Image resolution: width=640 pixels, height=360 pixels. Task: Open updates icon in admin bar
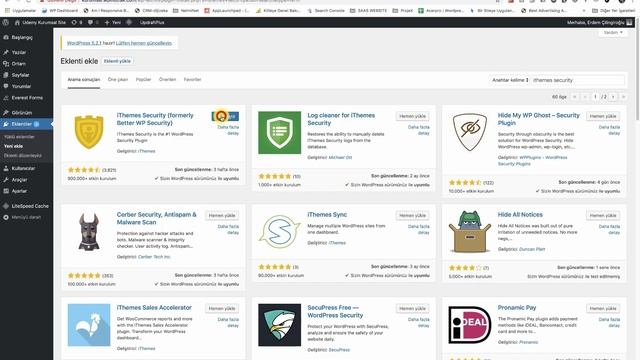point(77,22)
